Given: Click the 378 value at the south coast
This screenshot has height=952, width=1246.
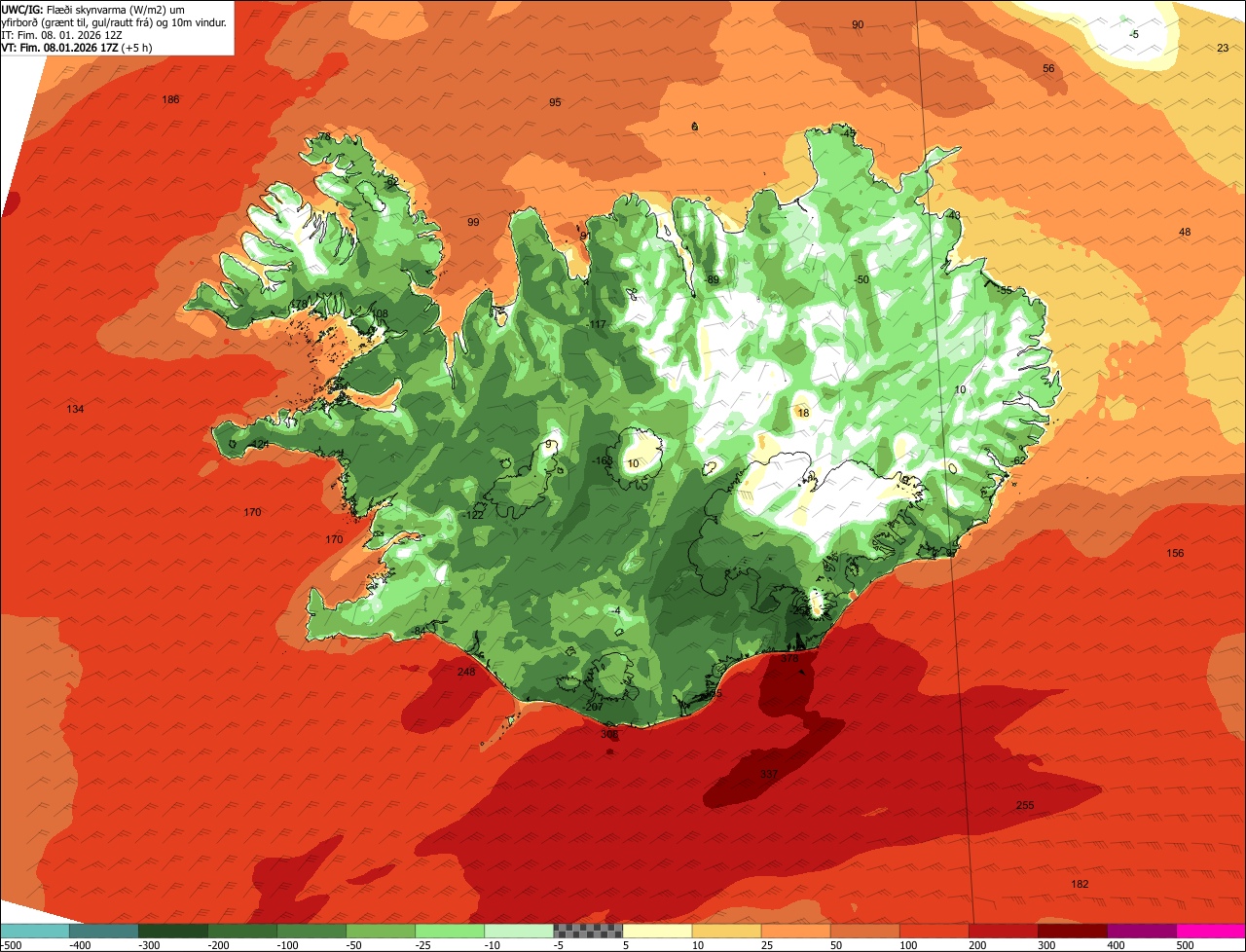Looking at the screenshot, I should click(x=789, y=658).
